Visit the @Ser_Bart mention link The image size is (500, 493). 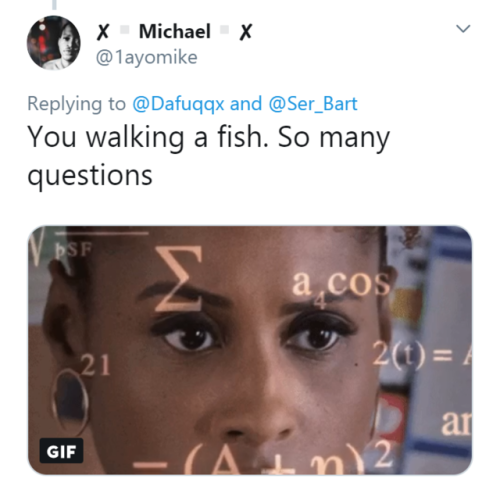pyautogui.click(x=313, y=104)
